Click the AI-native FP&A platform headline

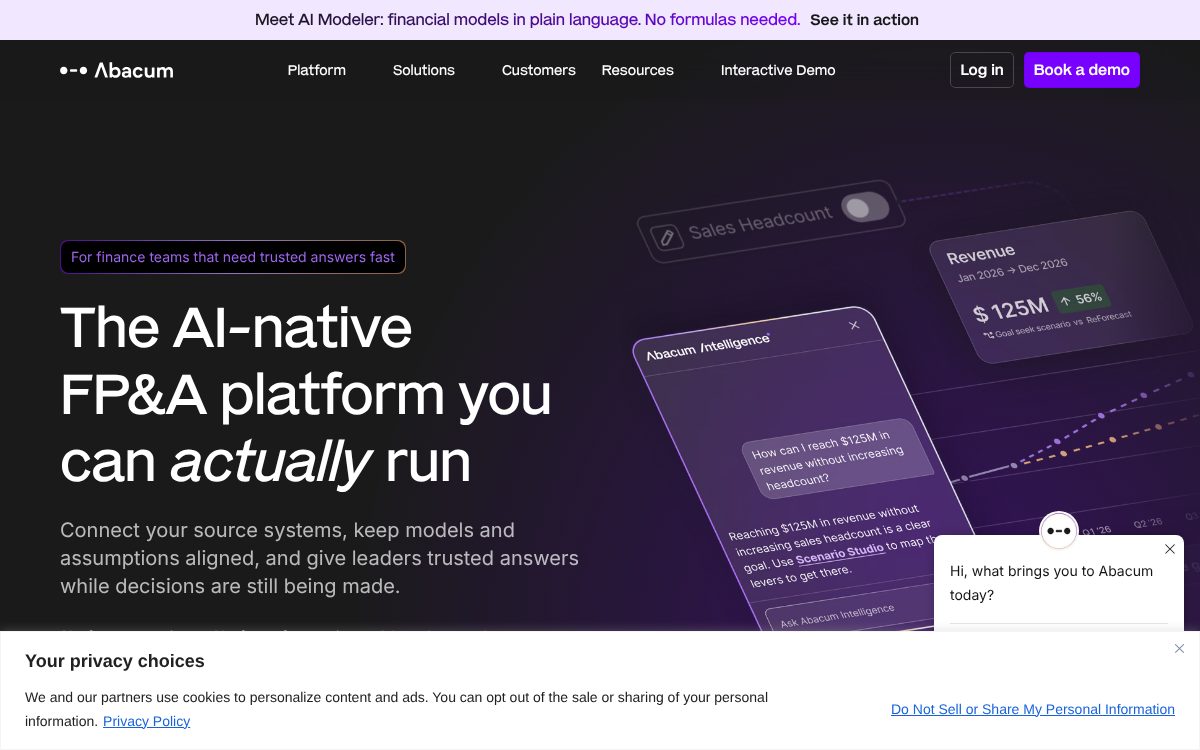[x=306, y=394]
